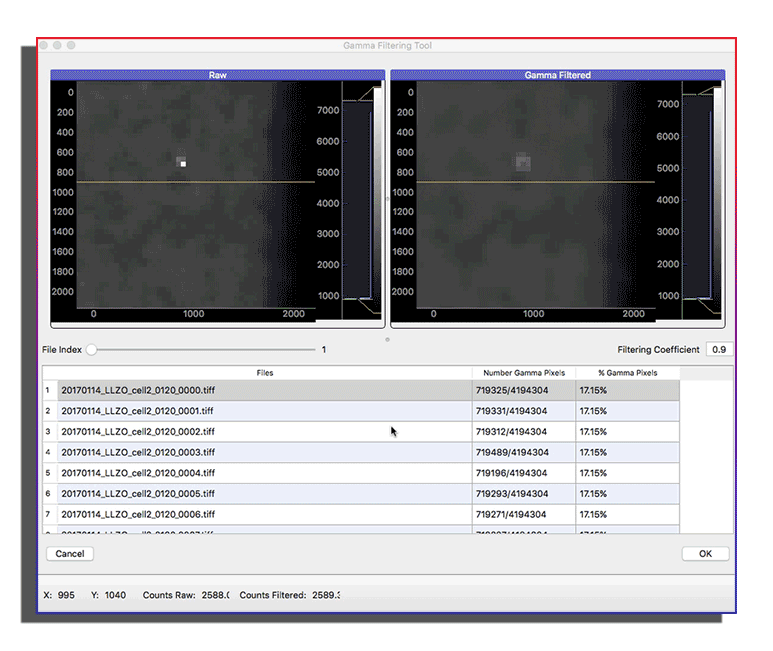The height and width of the screenshot is (651, 773).
Task: Click the bright pixel in Raw image
Action: [x=183, y=163]
